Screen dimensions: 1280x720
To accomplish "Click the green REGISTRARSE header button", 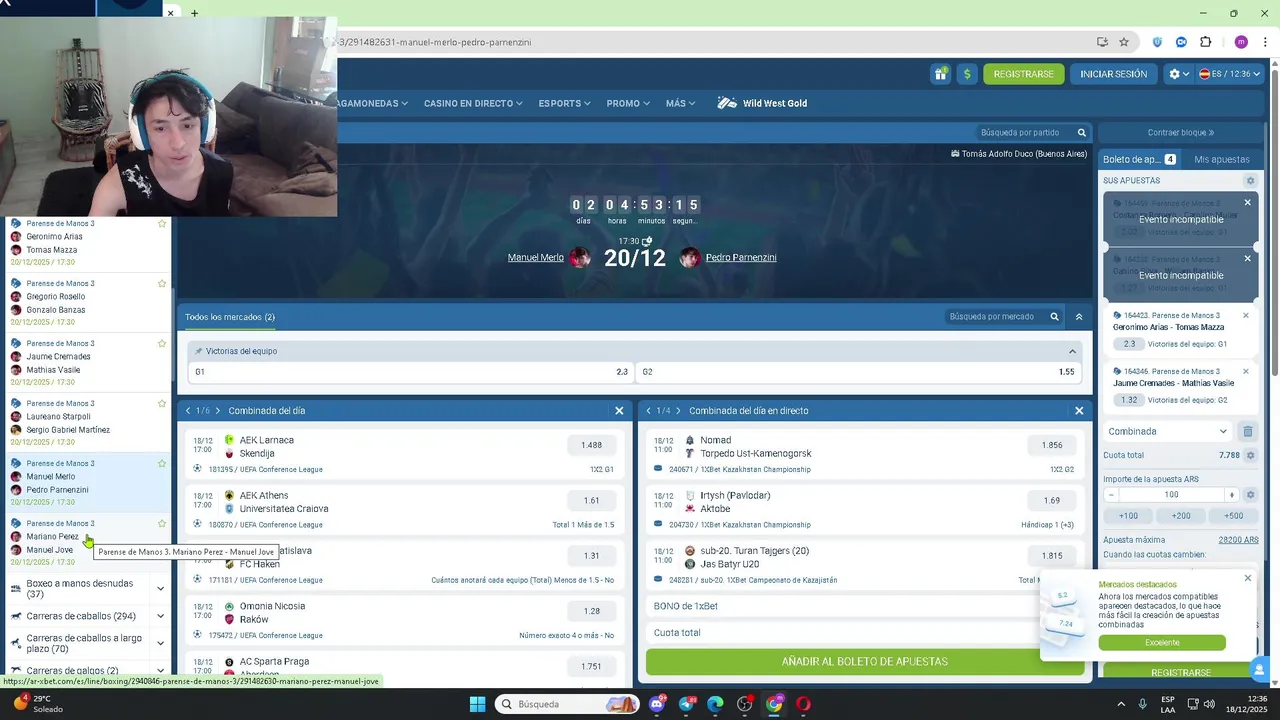I will point(1023,74).
